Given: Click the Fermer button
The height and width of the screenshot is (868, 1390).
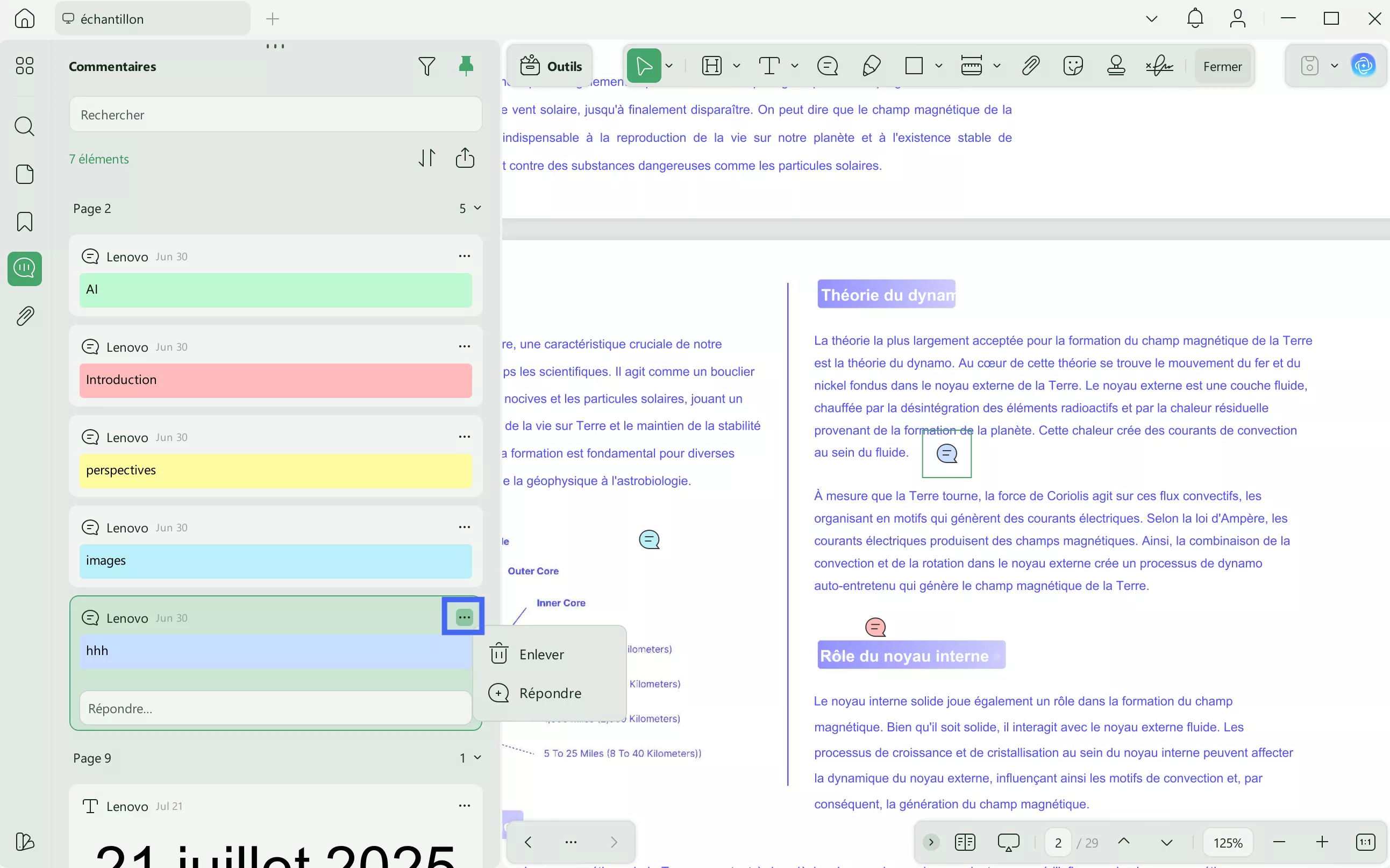Looking at the screenshot, I should (1222, 67).
